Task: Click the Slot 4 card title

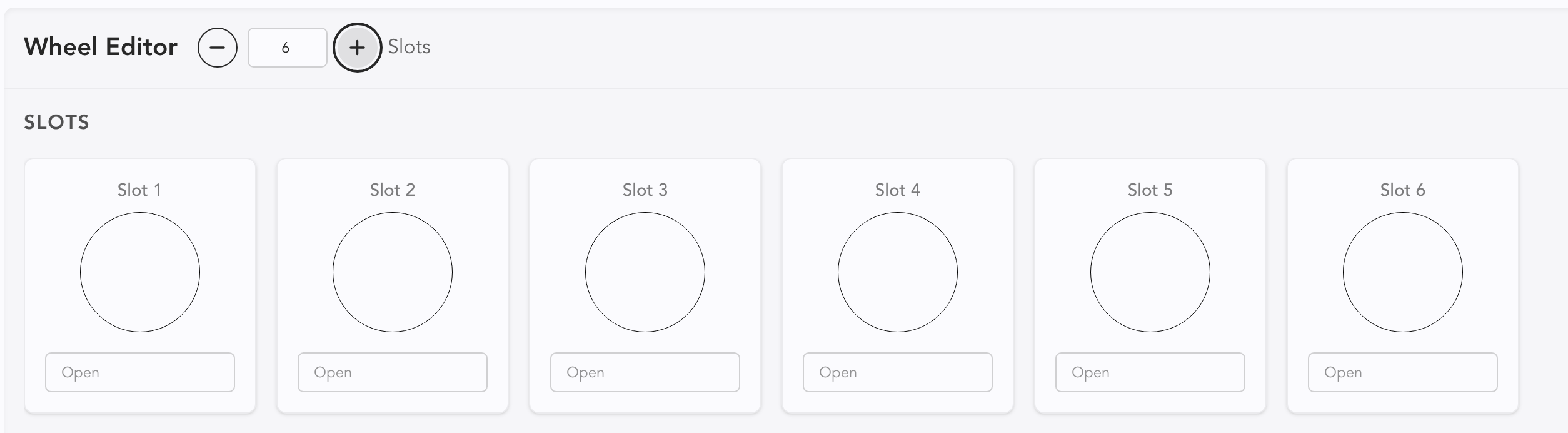Action: click(x=898, y=190)
